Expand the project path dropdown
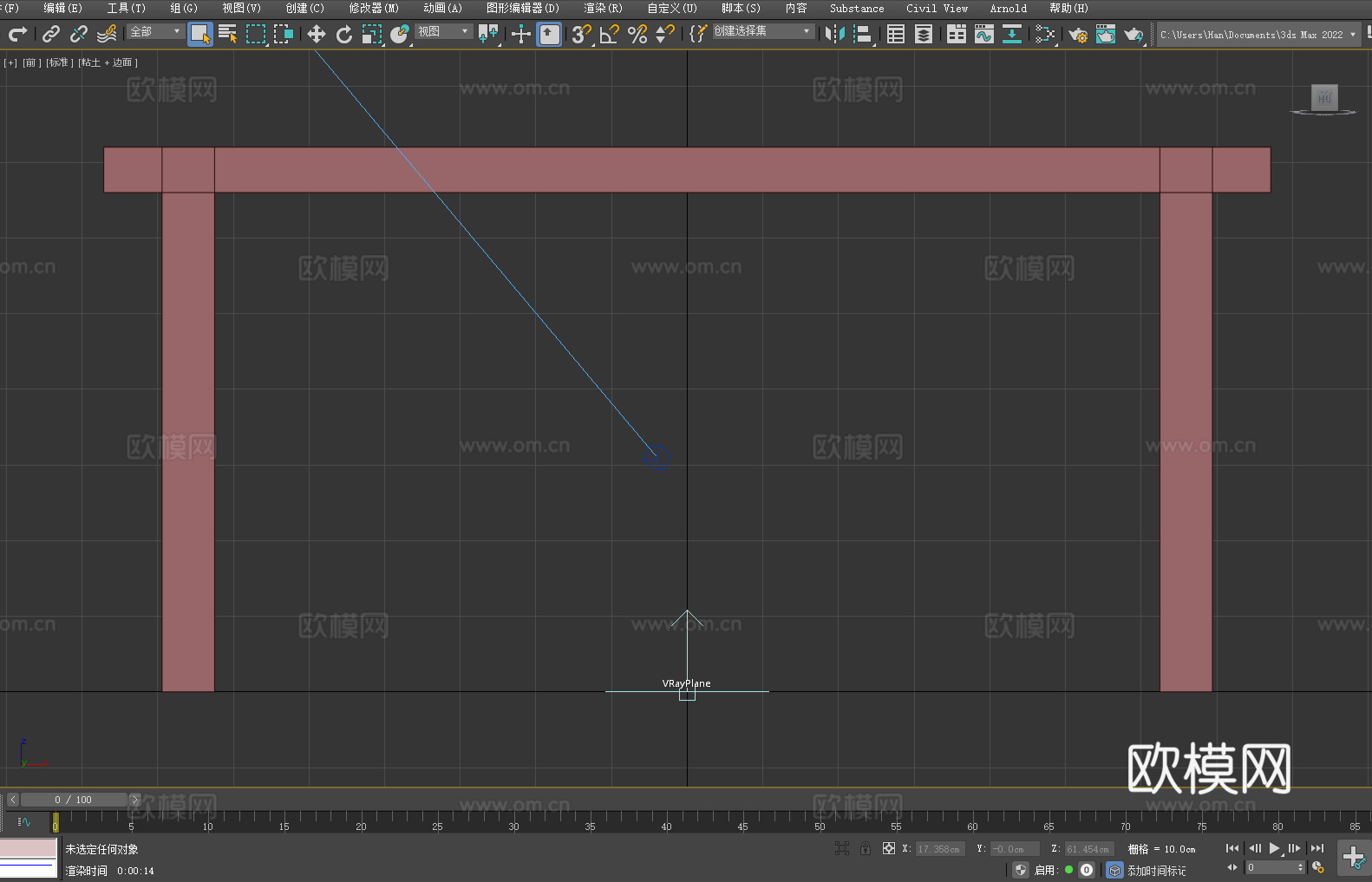This screenshot has height=882, width=1372. tap(1352, 35)
